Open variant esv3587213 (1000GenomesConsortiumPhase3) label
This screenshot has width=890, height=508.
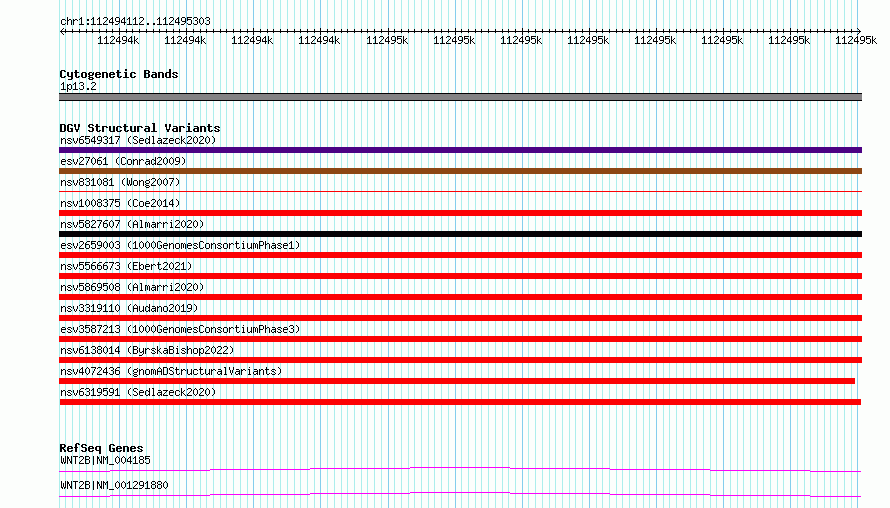180,329
